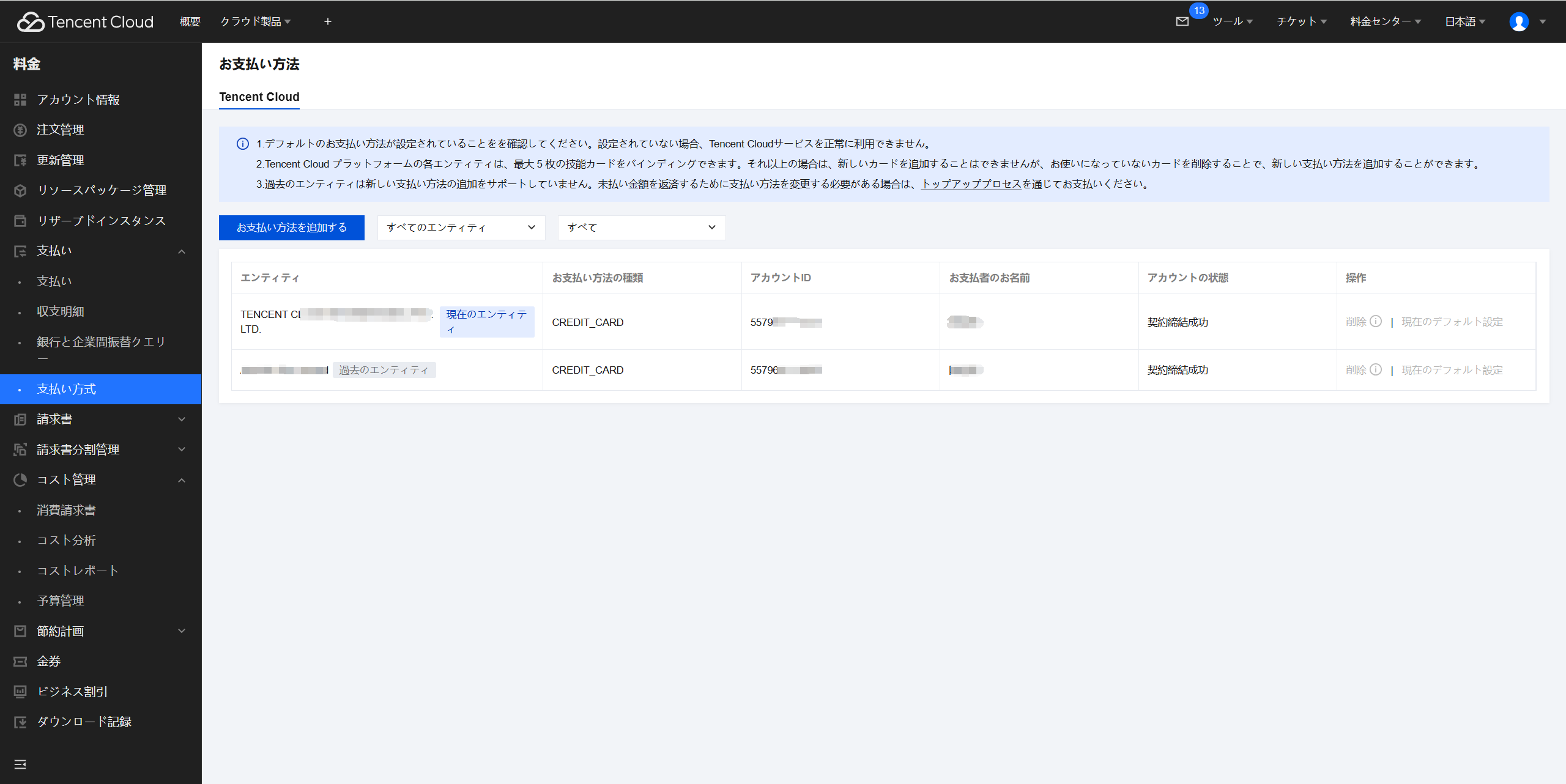The width and height of the screenshot is (1566, 784).
Task: Open the 料金センター top menu
Action: pos(1385,21)
